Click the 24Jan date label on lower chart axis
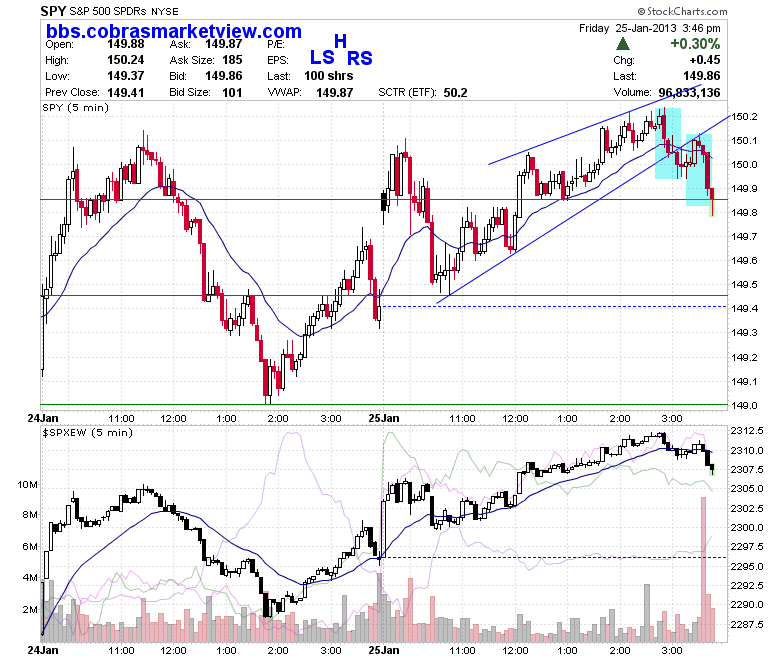The image size is (780, 659). click(43, 651)
